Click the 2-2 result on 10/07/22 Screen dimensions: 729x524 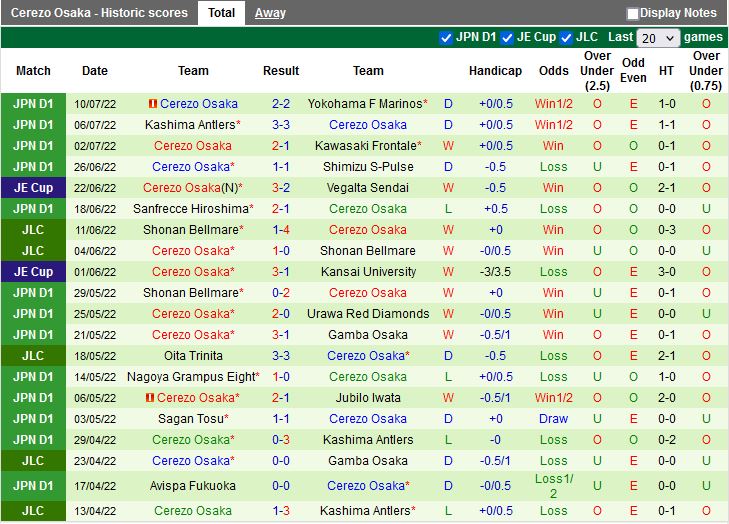pyautogui.click(x=281, y=104)
